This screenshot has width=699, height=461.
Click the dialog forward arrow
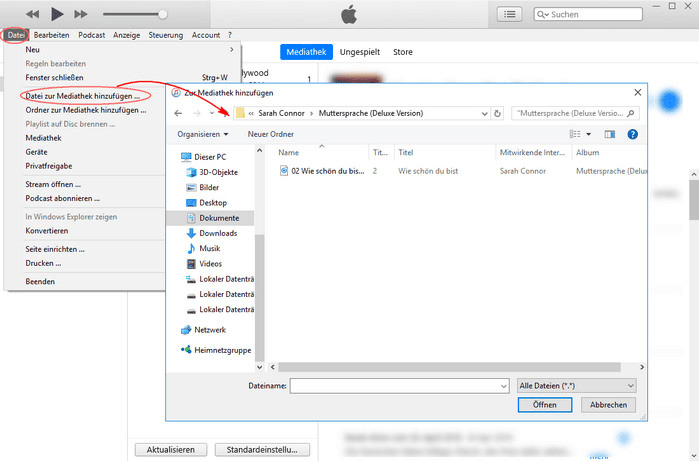click(x=197, y=113)
